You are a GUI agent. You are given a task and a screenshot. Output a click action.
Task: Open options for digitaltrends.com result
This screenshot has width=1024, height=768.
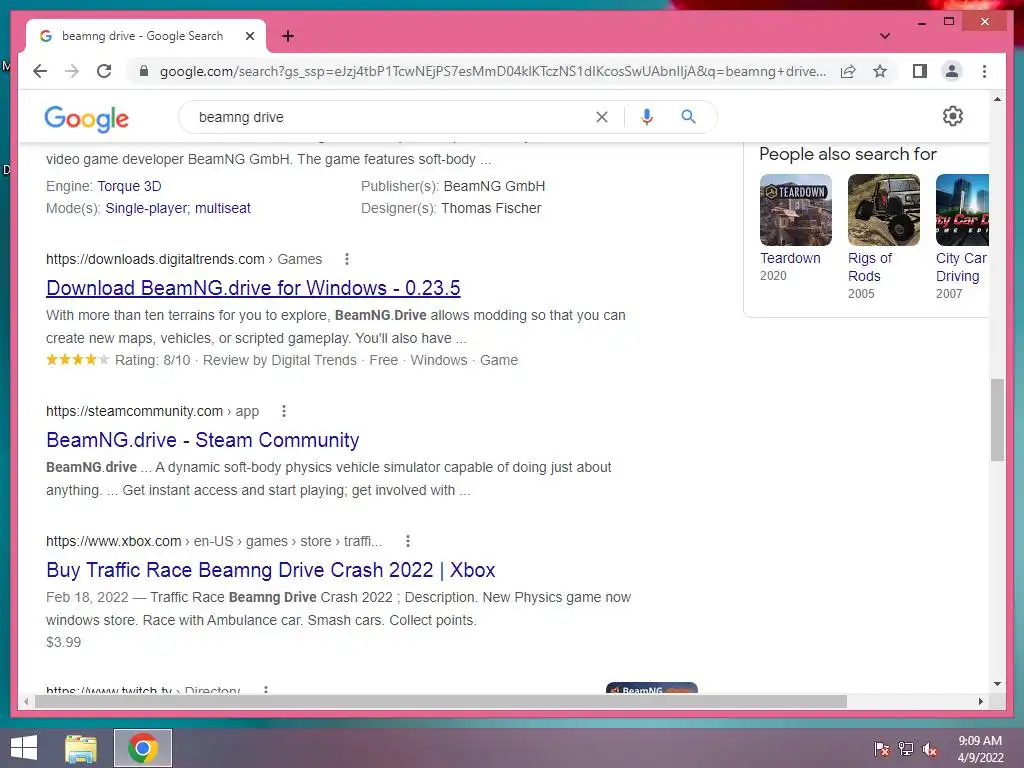[347, 259]
